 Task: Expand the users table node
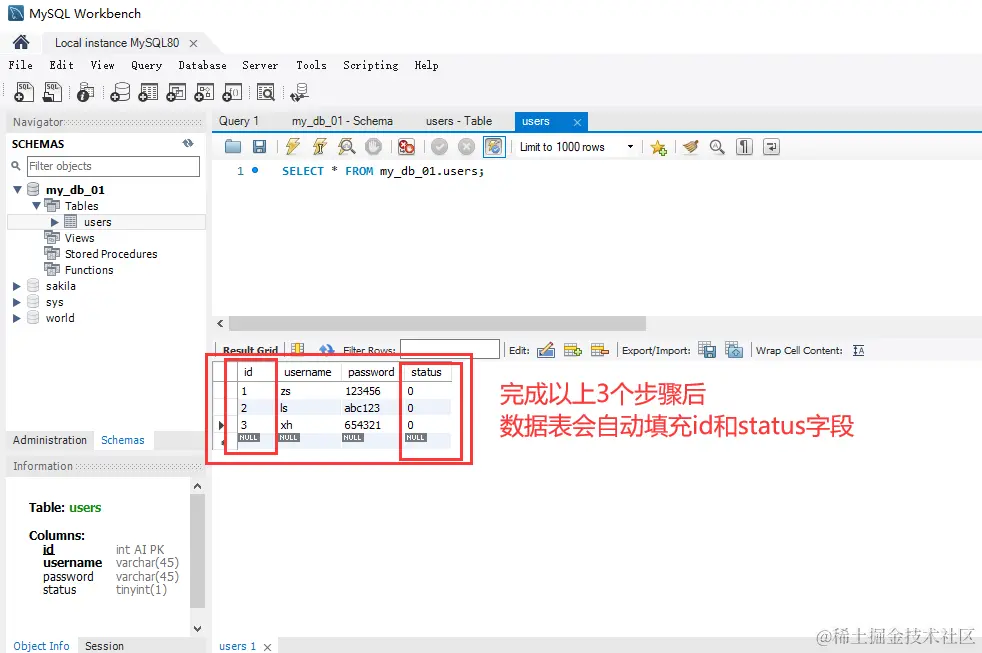click(54, 222)
